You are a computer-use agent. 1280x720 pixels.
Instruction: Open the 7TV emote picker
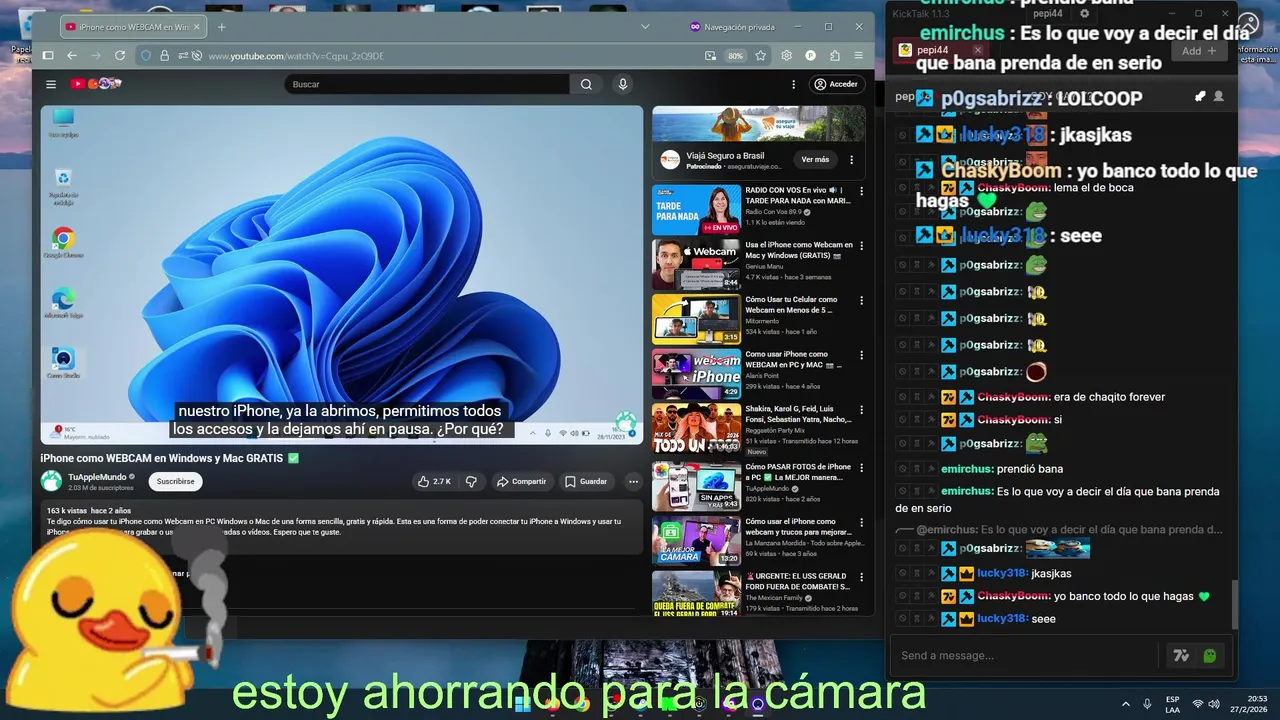[1181, 656]
